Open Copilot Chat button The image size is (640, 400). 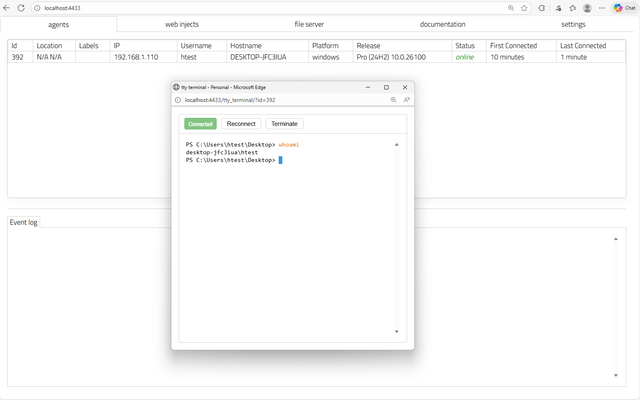[624, 8]
